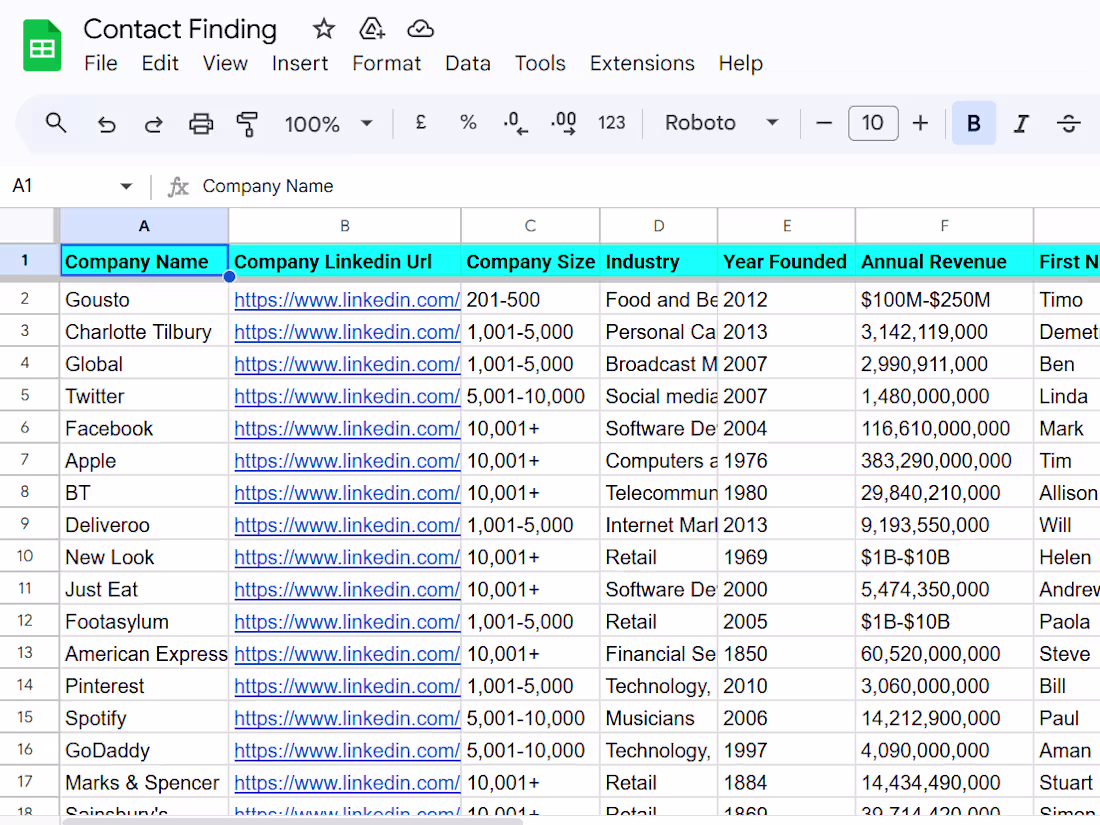Image resolution: width=1100 pixels, height=825 pixels.
Task: Open the Data menu
Action: (468, 63)
